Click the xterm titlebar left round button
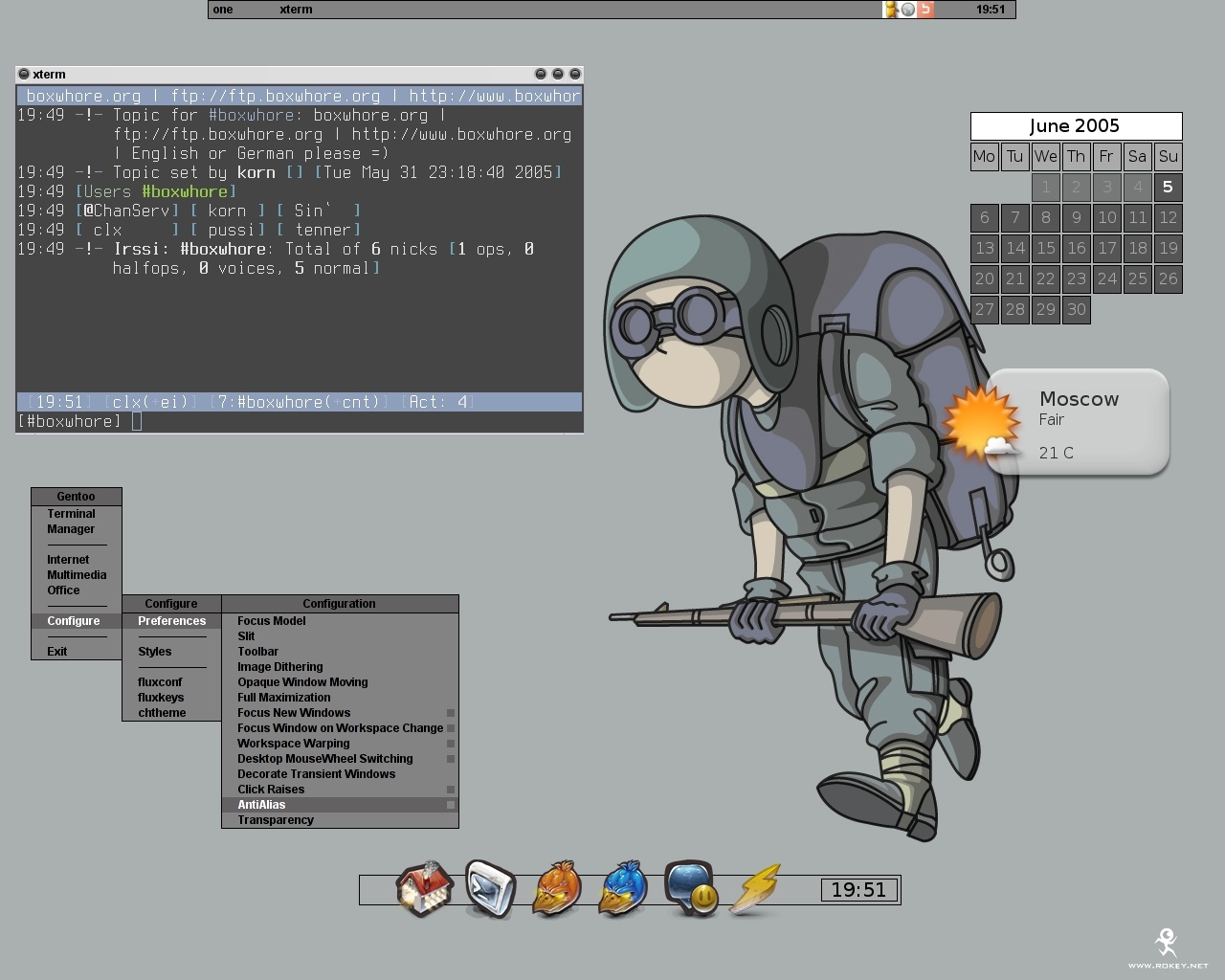This screenshot has height=980, width=1225. pos(24,74)
